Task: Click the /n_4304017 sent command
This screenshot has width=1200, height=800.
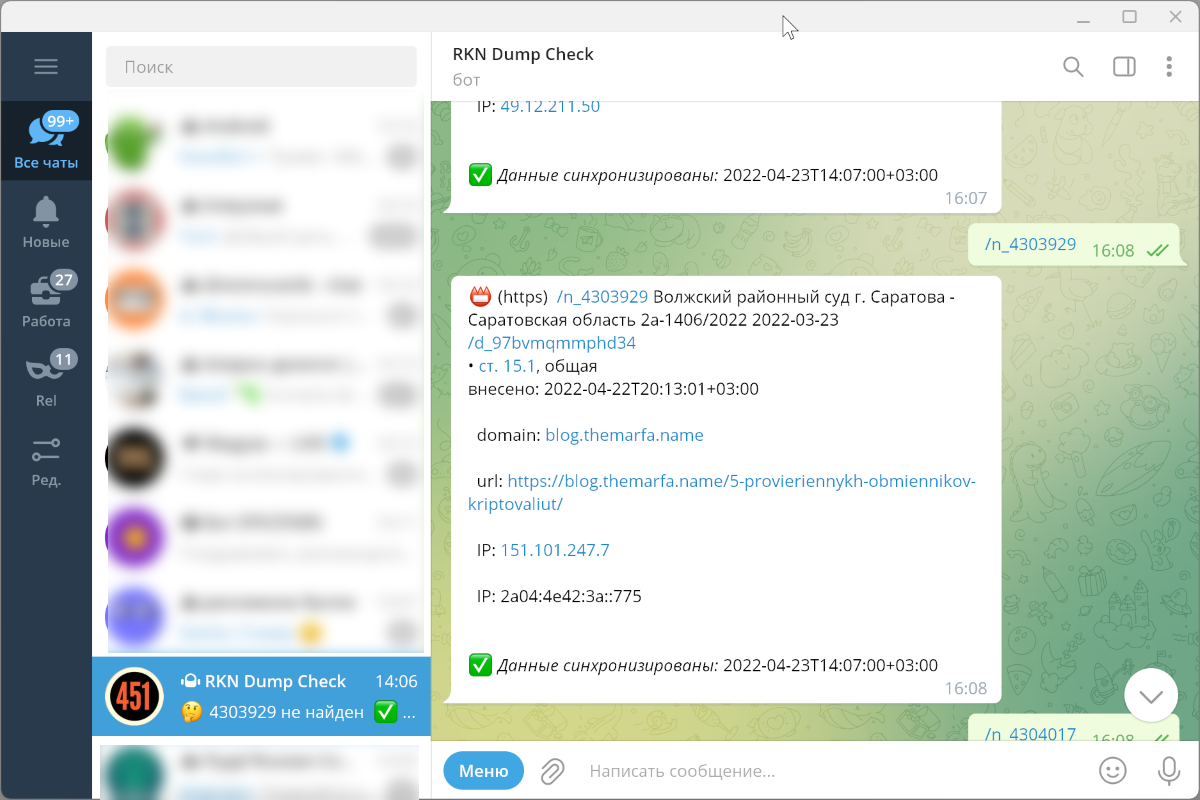Action: 1030,734
